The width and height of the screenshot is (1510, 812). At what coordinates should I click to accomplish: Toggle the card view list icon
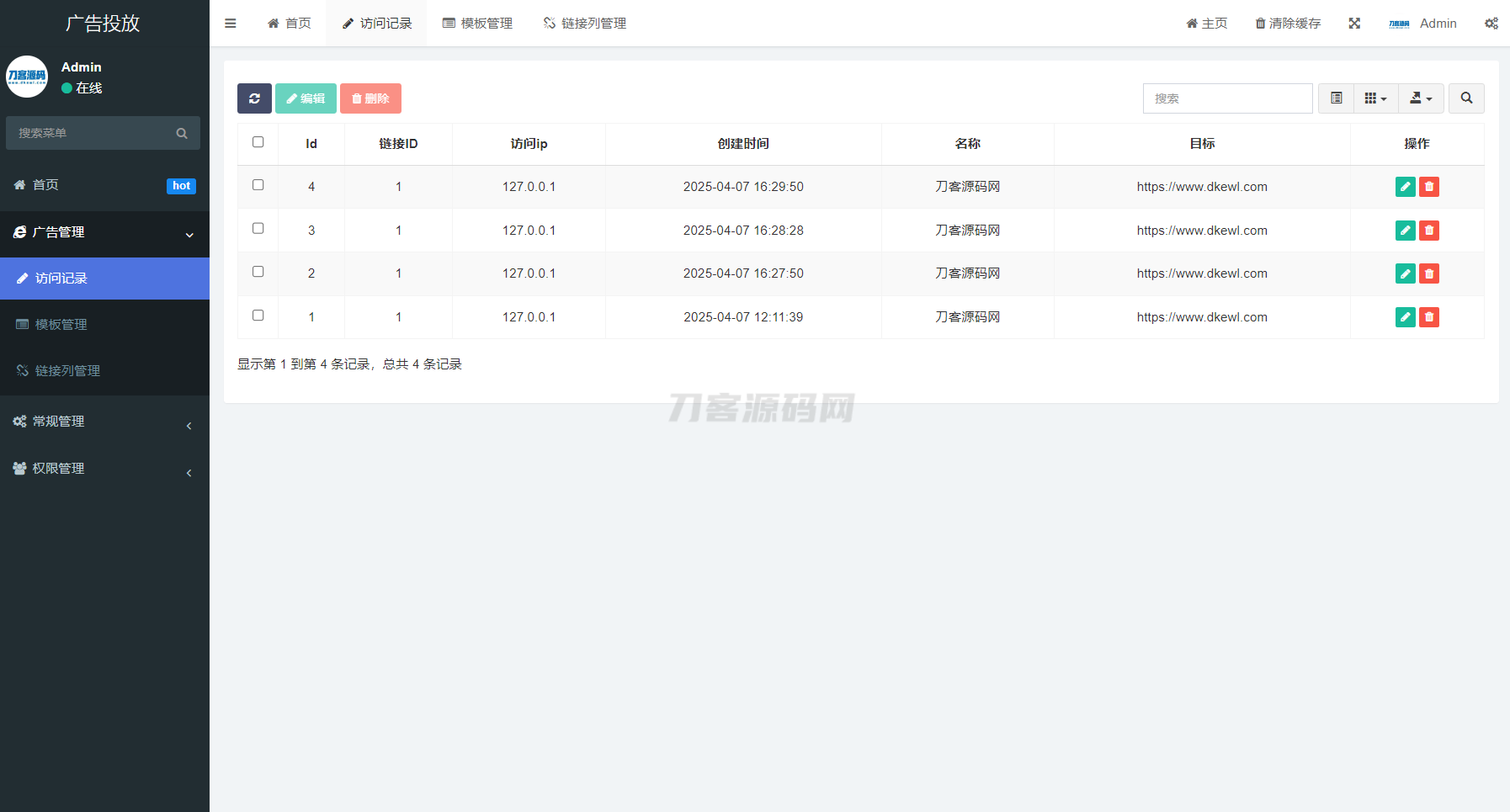click(x=1336, y=98)
